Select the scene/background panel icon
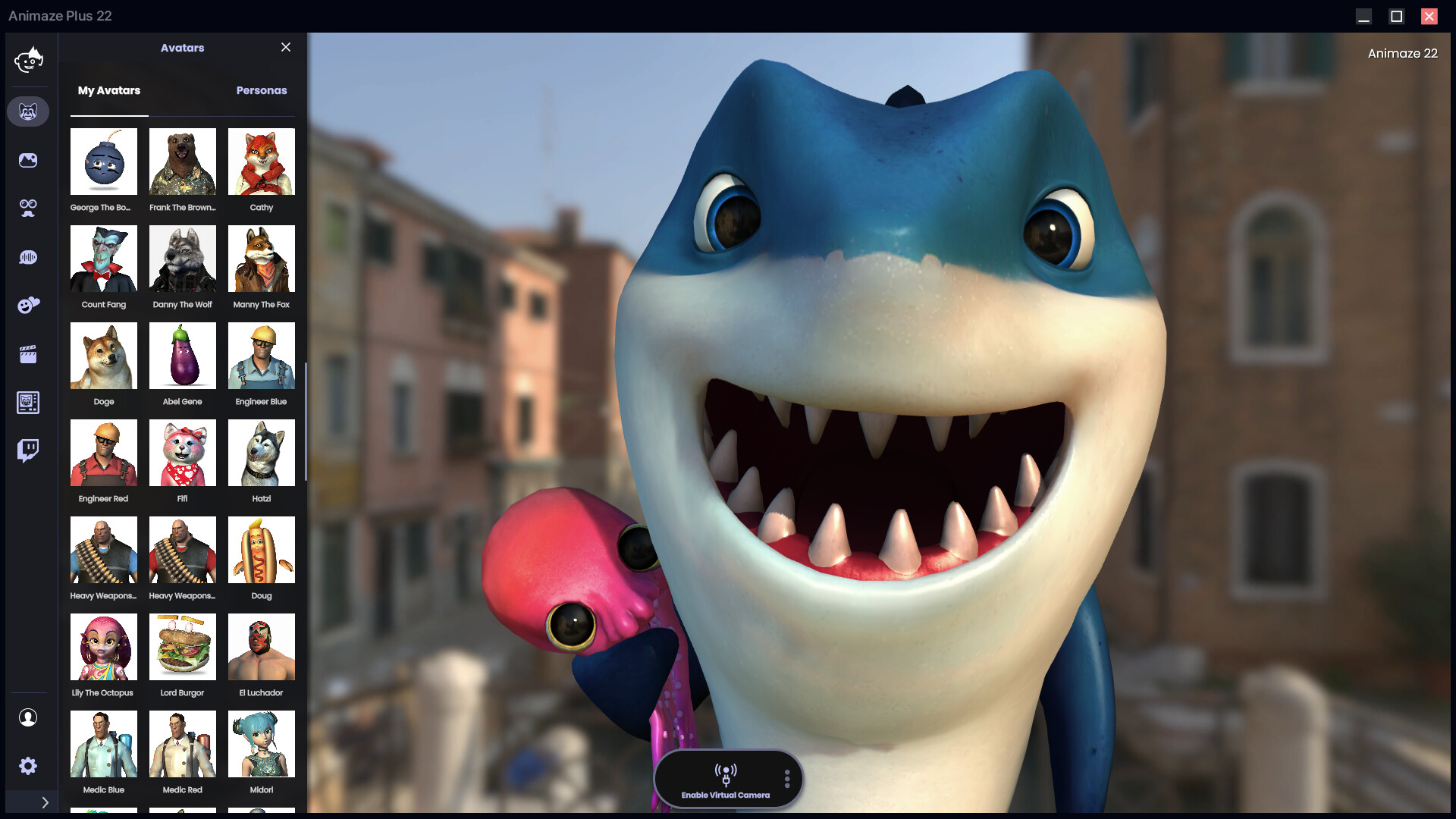1456x819 pixels. [27, 160]
